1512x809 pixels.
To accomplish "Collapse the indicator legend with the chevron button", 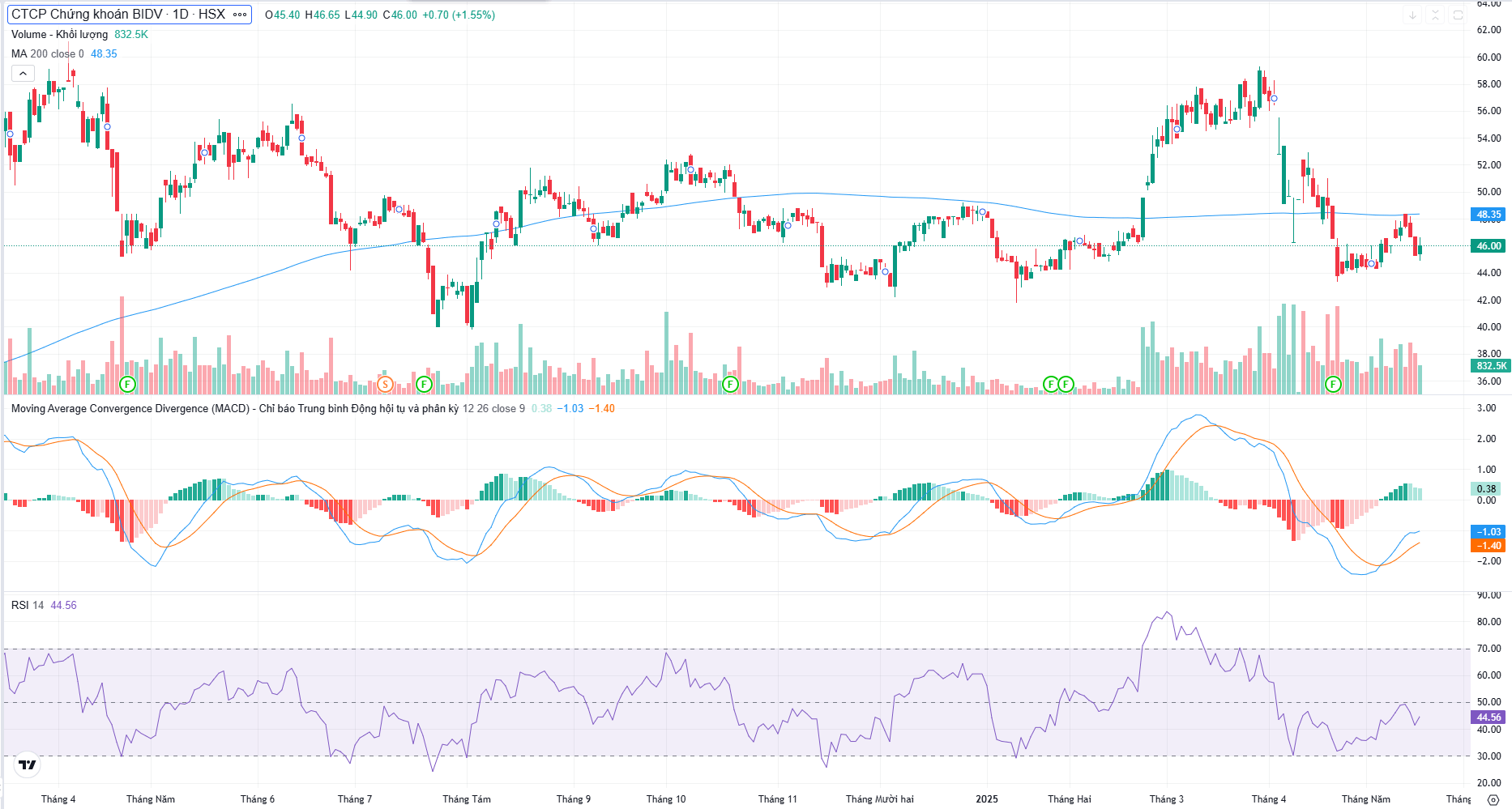I will [23, 74].
